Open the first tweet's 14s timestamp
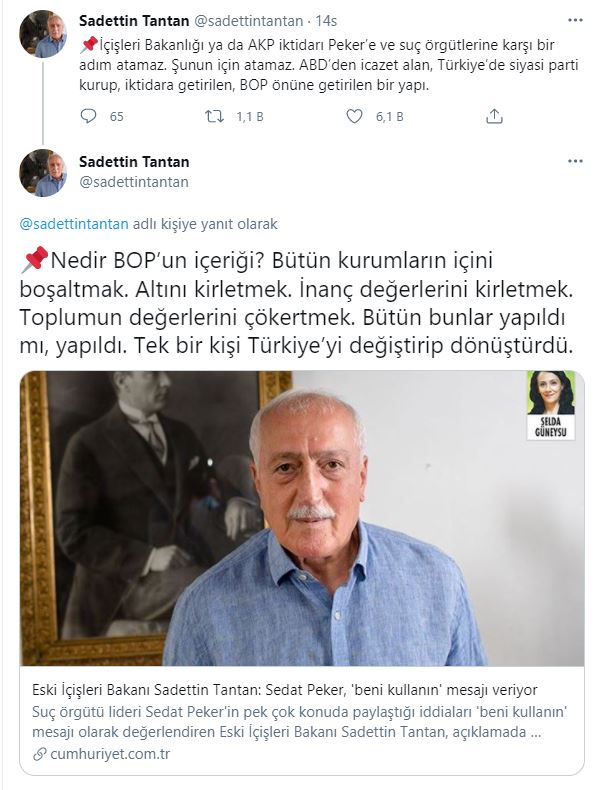Image resolution: width=601 pixels, height=790 pixels. point(326,21)
